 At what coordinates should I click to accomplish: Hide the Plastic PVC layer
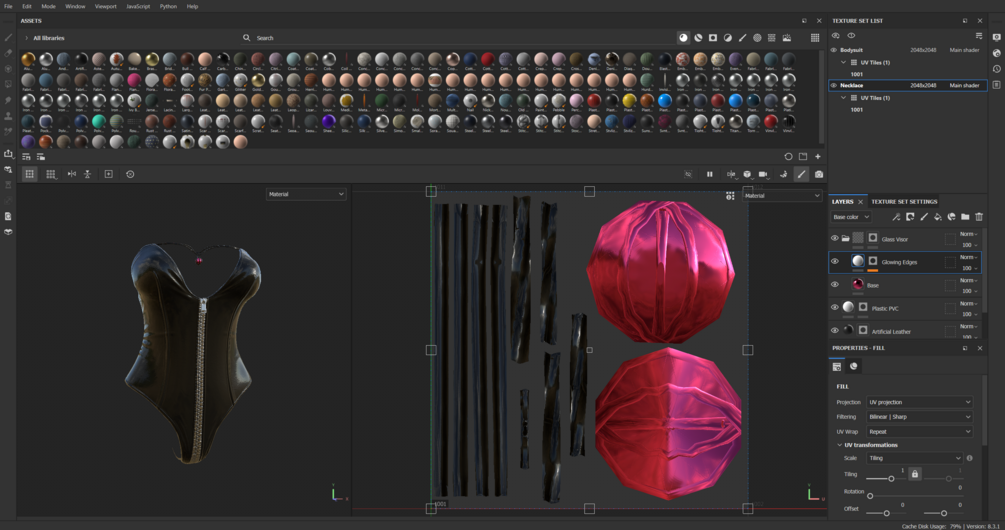click(x=835, y=308)
